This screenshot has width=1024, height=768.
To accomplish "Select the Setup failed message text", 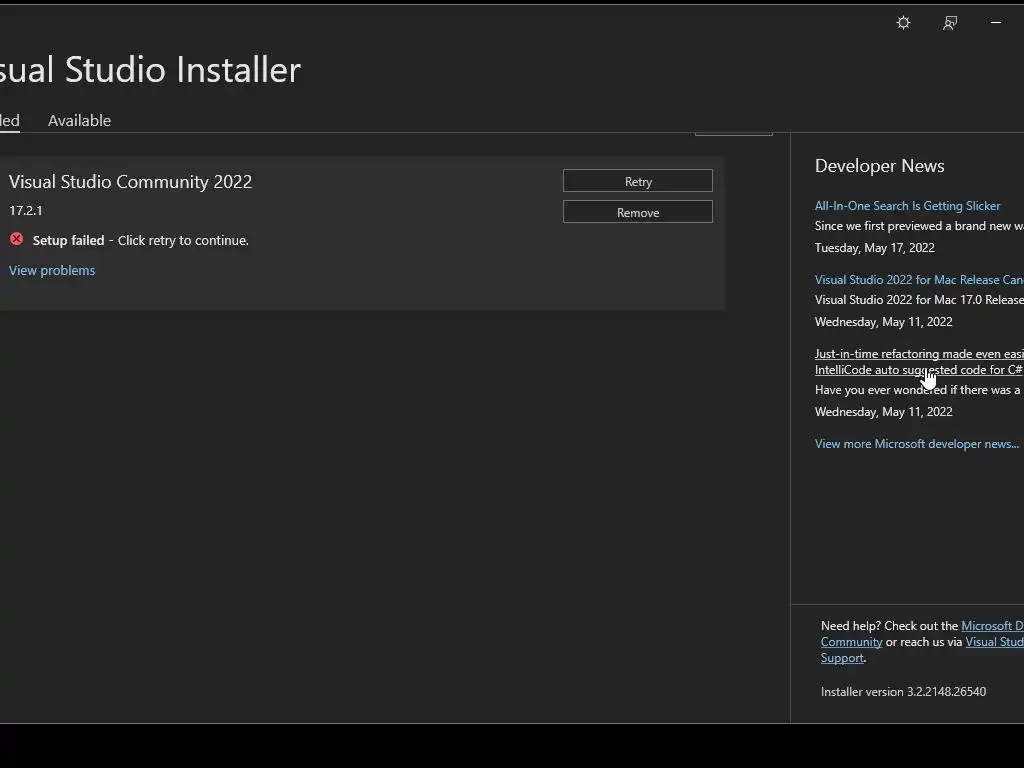I will coord(140,240).
